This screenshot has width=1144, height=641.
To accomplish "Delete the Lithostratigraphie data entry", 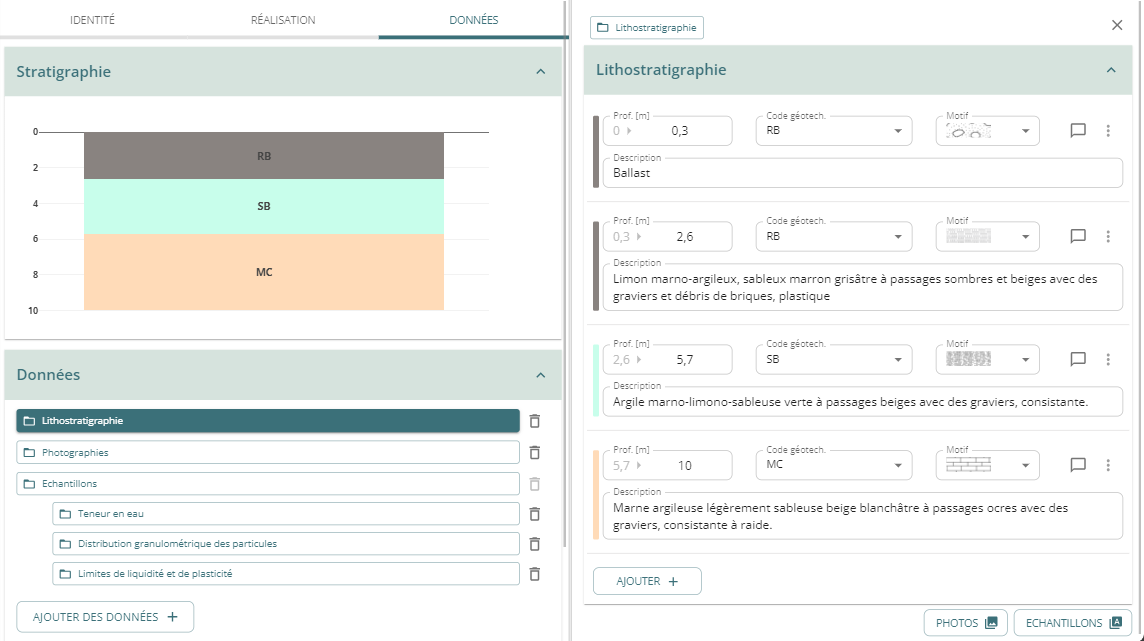I will (535, 421).
